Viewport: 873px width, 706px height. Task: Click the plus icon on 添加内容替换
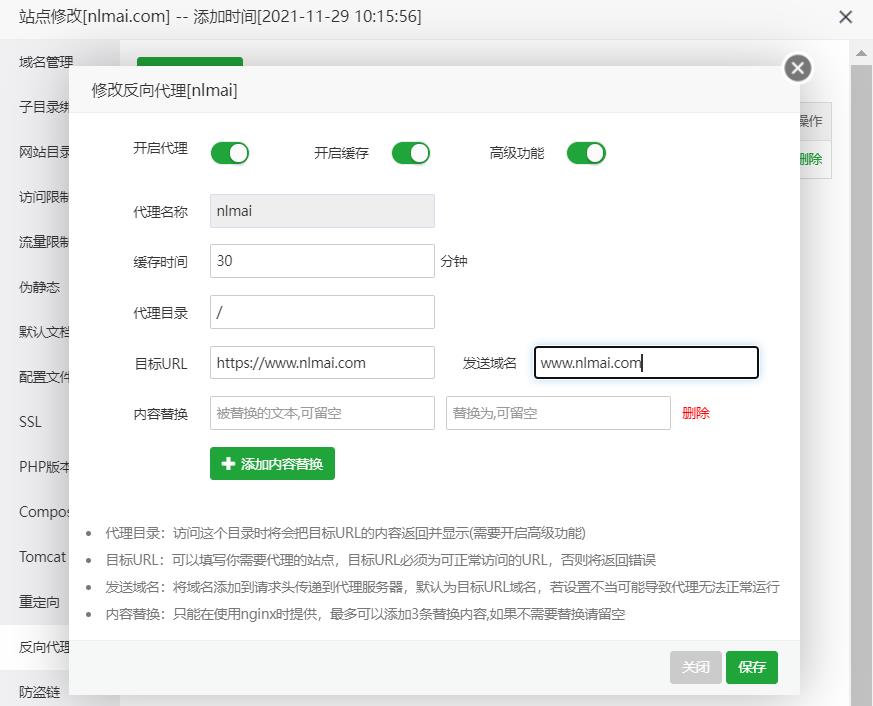click(228, 463)
